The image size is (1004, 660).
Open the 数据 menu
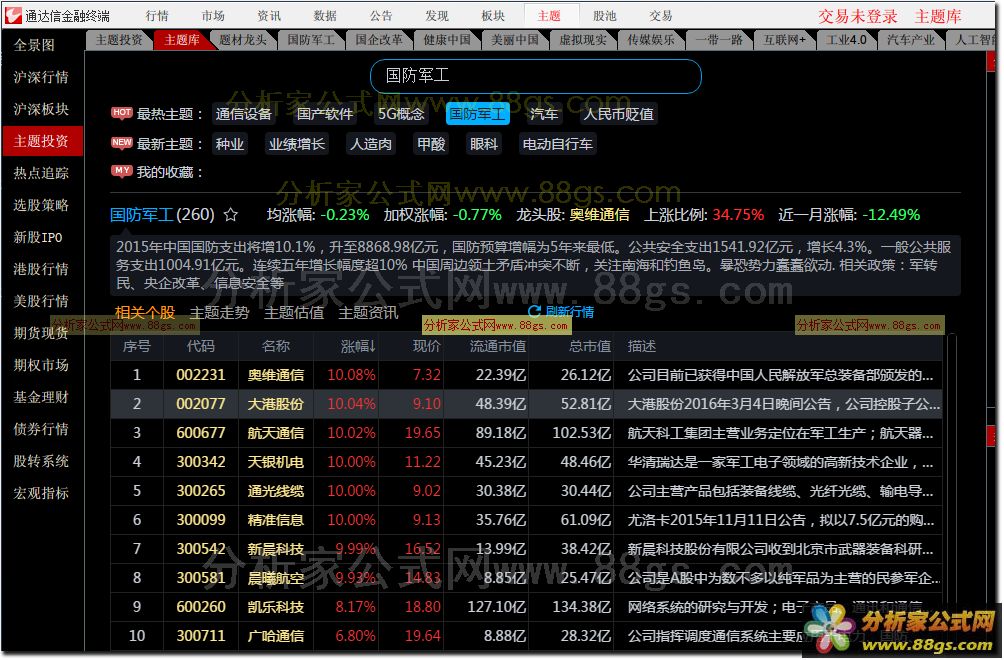[x=325, y=15]
